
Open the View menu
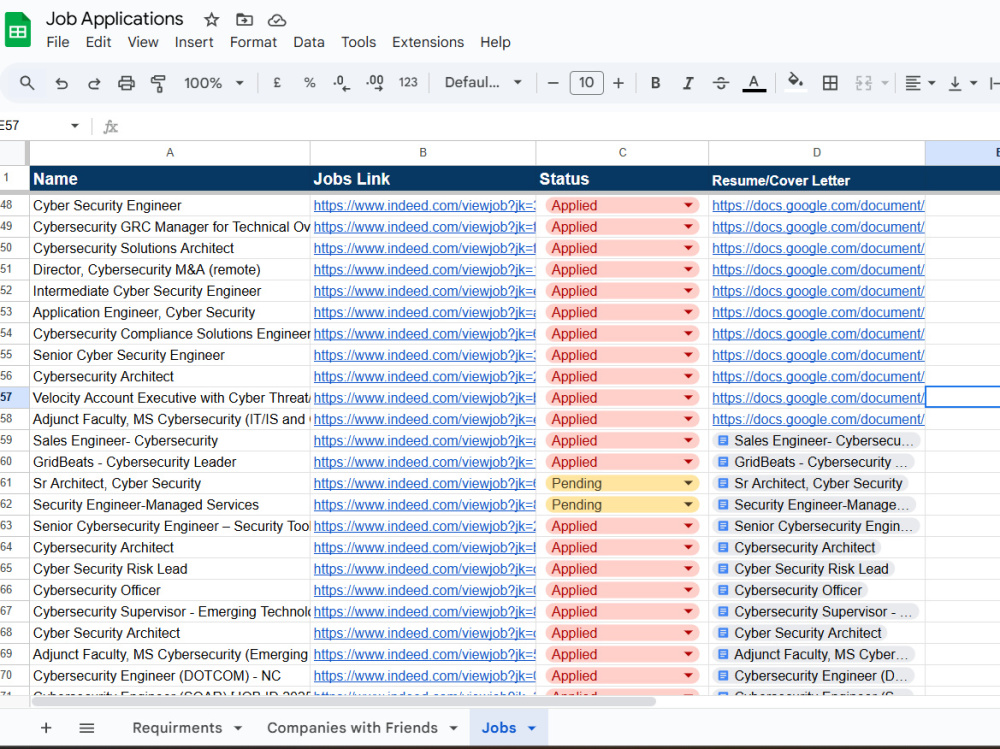pos(143,42)
